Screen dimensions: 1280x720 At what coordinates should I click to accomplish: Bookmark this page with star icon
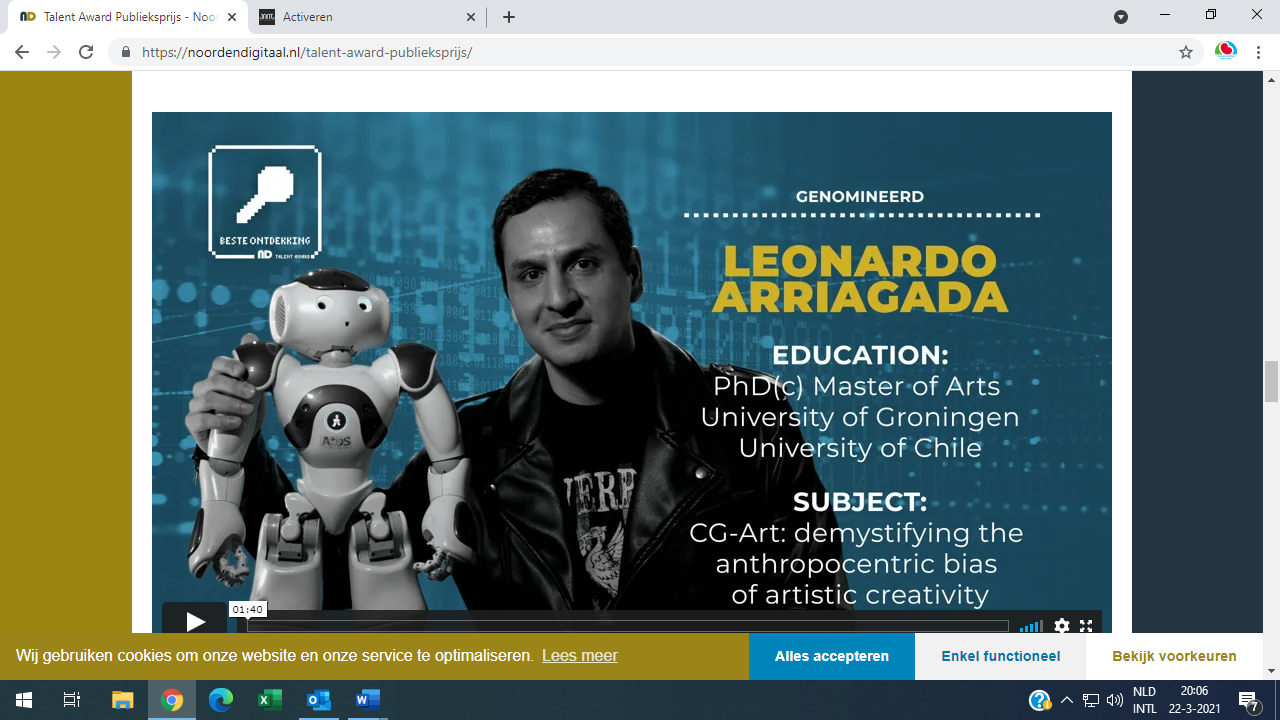point(1186,52)
